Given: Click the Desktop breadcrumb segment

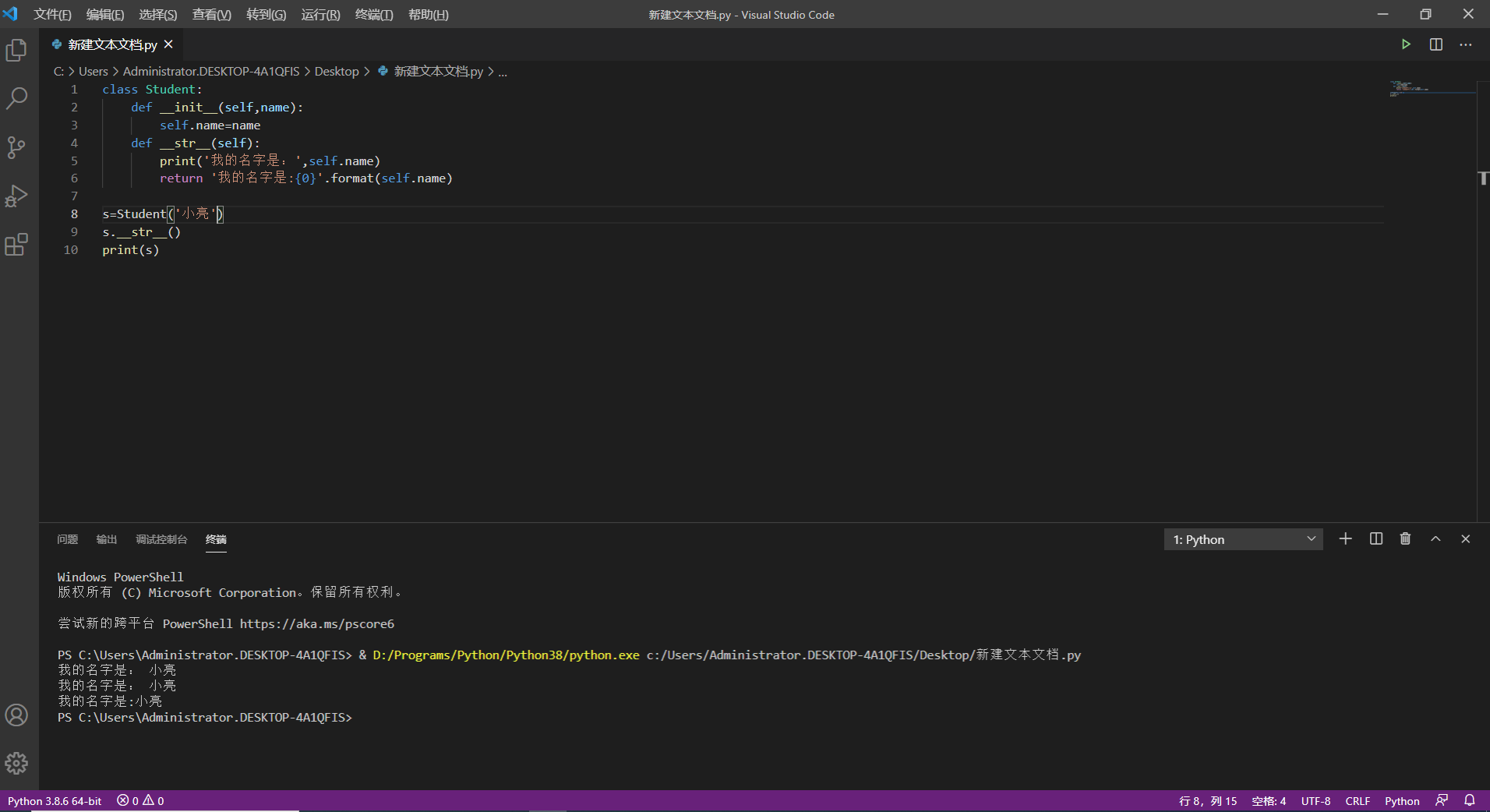Looking at the screenshot, I should (x=337, y=72).
